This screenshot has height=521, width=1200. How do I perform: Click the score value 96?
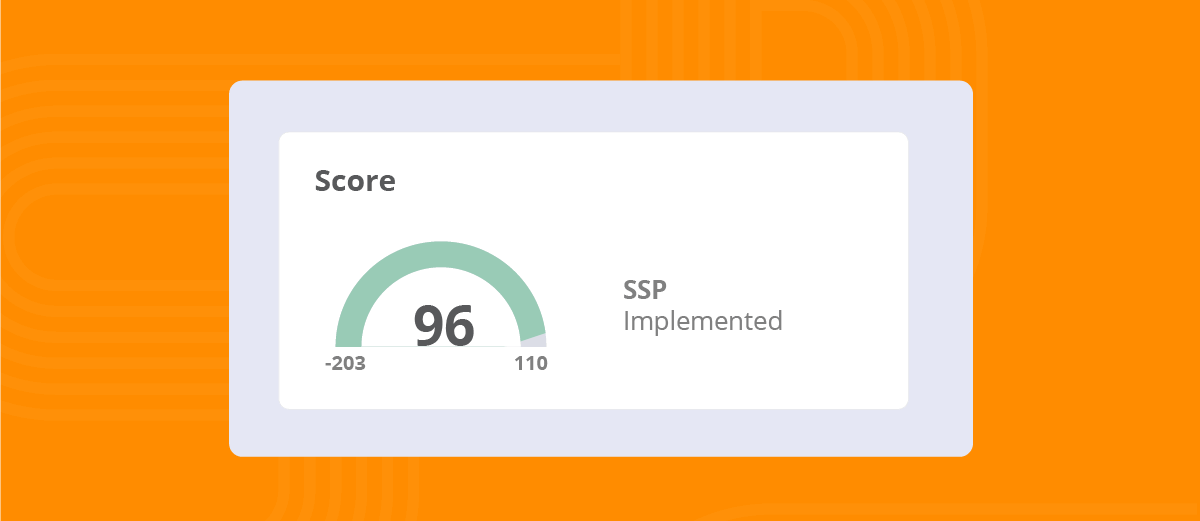(x=443, y=325)
